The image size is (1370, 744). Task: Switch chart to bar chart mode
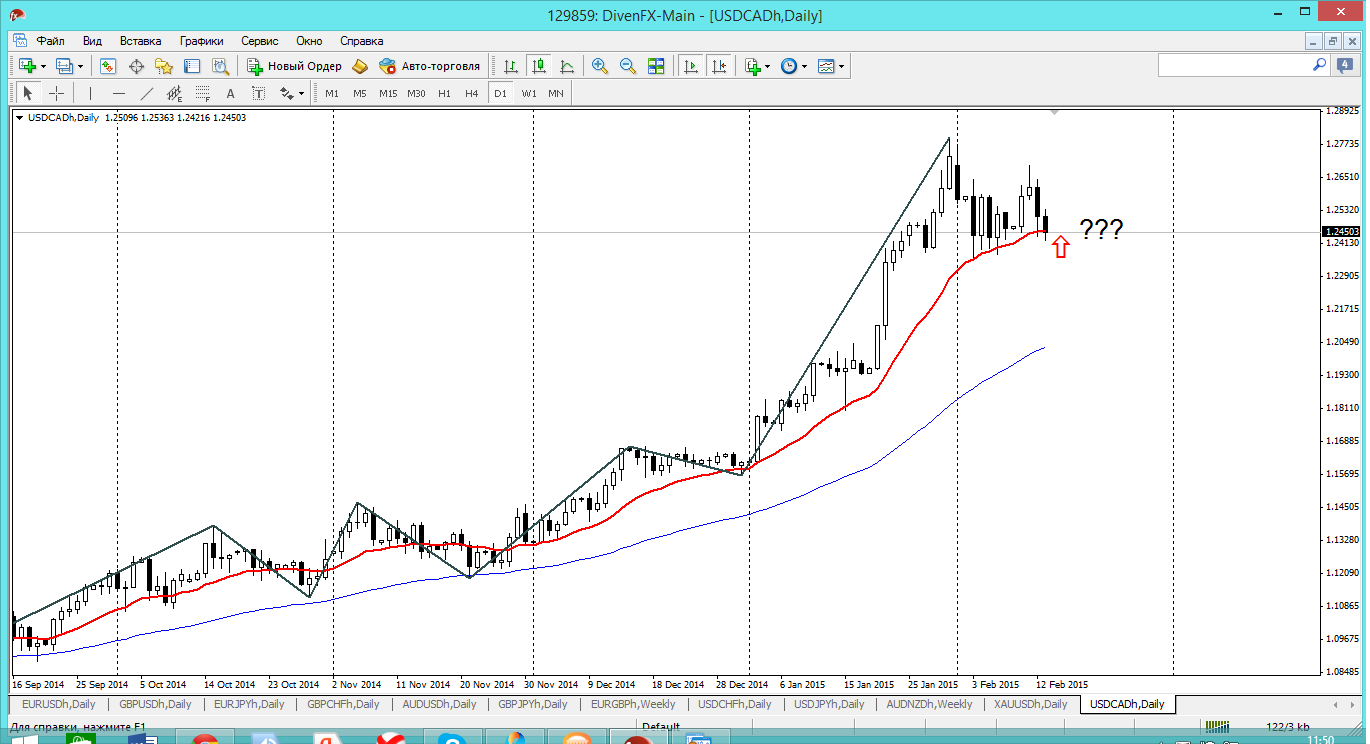511,66
